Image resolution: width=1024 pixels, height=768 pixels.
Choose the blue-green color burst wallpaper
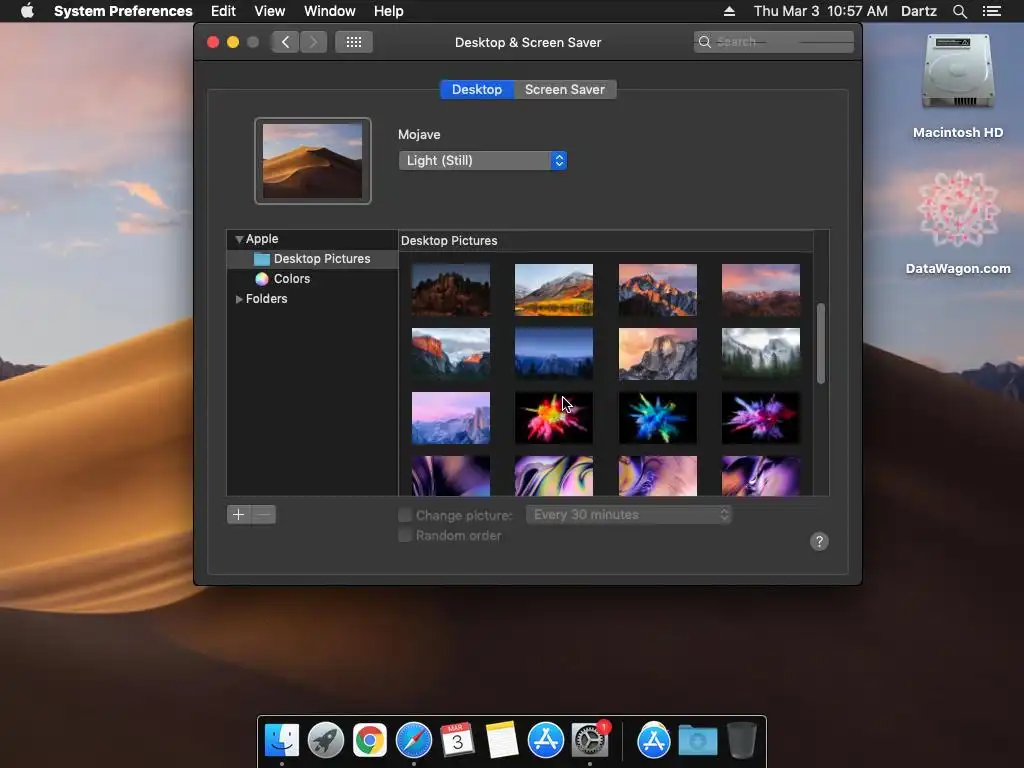pyautogui.click(x=658, y=418)
